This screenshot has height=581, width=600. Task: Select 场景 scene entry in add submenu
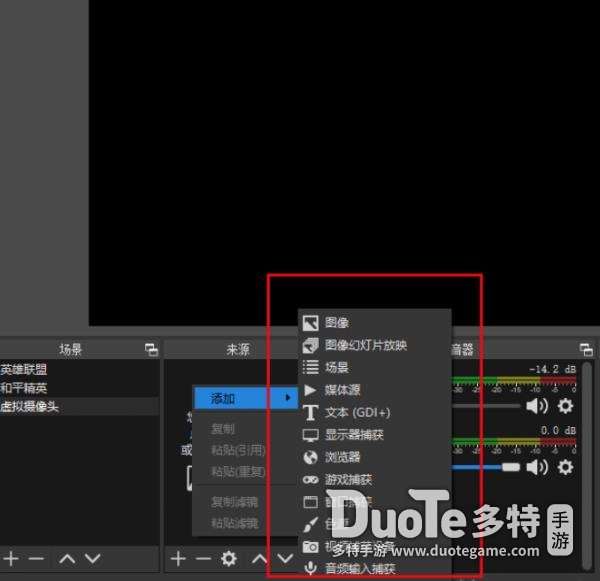tap(374, 367)
